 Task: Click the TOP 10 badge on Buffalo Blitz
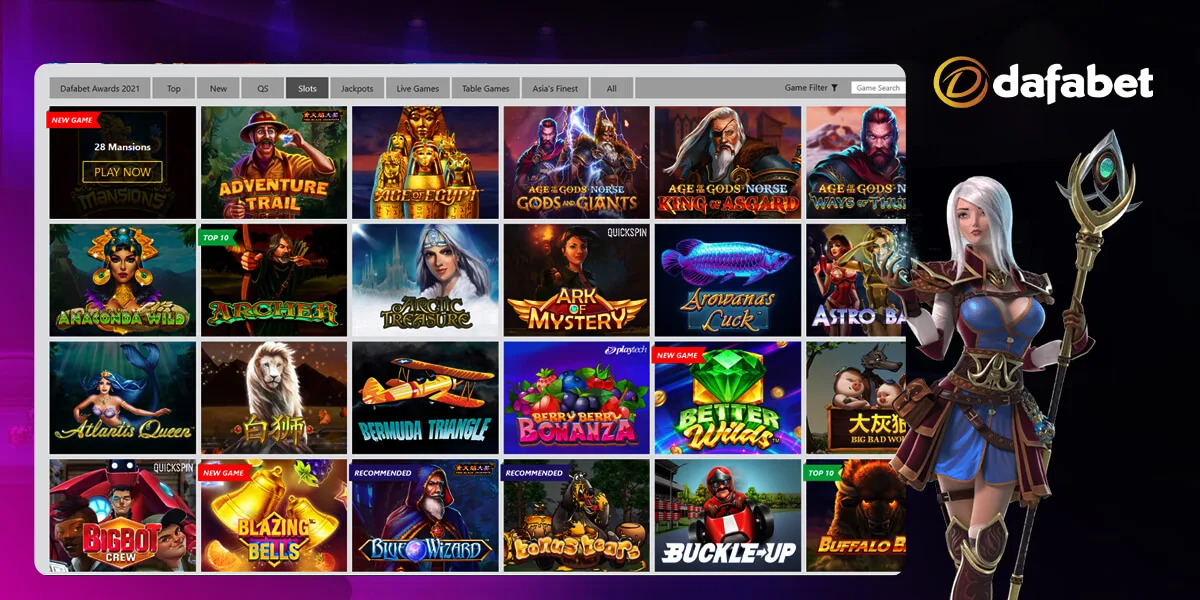(x=822, y=473)
